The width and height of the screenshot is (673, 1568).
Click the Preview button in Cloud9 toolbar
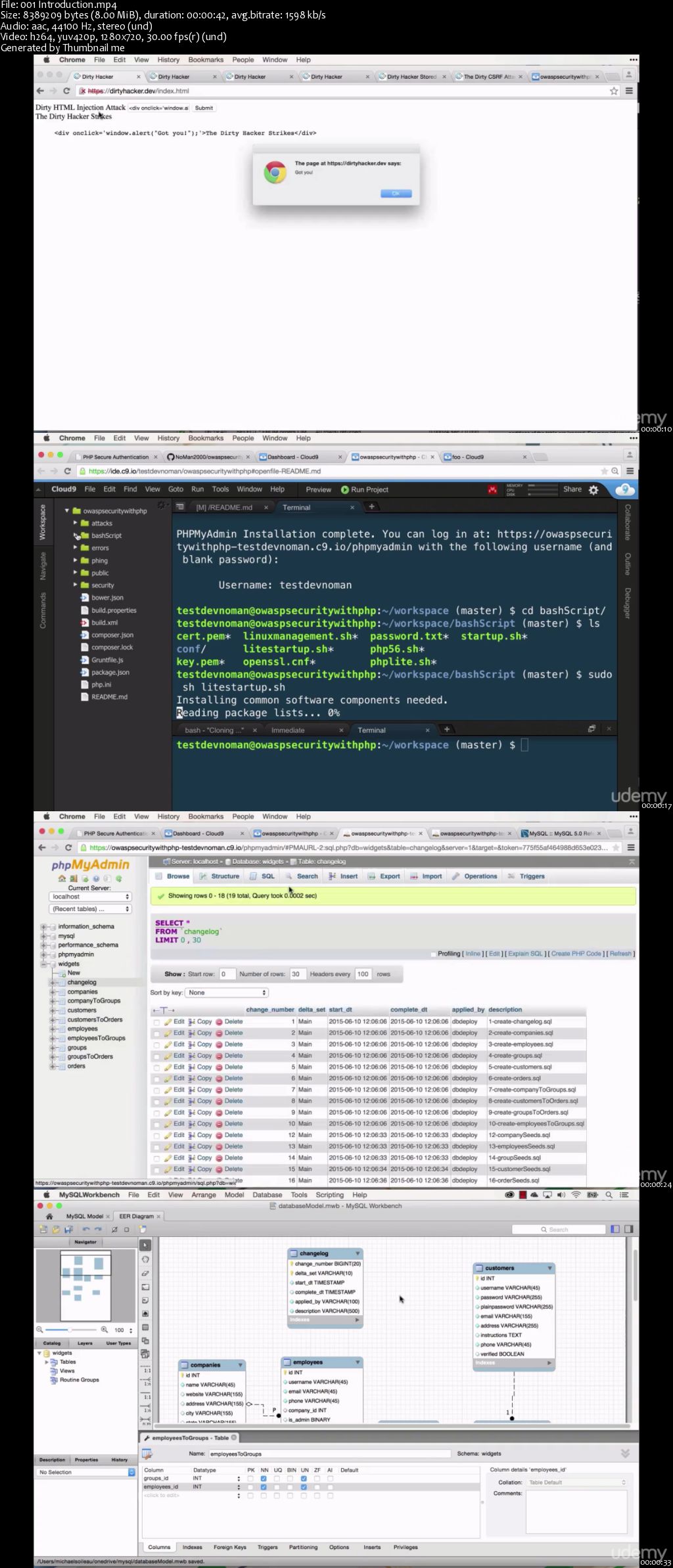click(319, 489)
